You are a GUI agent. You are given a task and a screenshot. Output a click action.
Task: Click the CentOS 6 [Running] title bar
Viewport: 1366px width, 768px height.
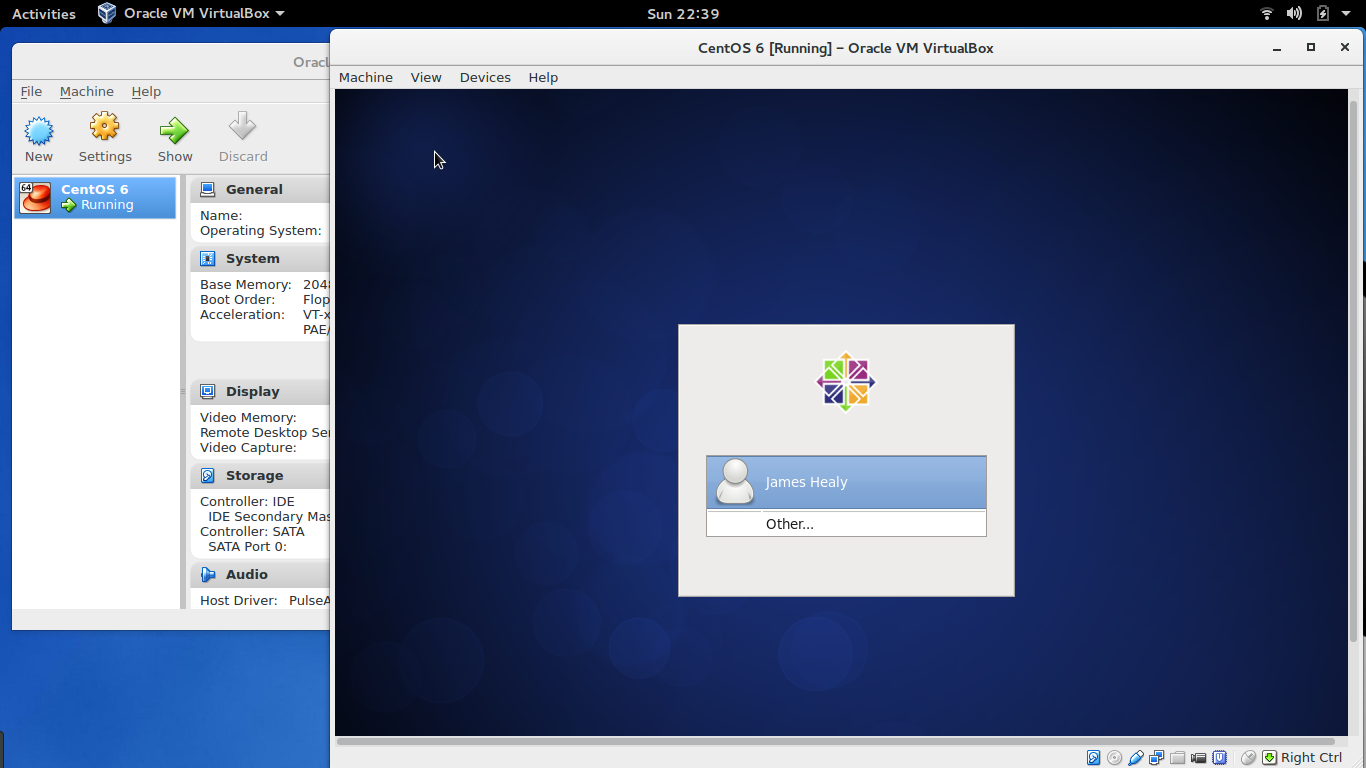pos(846,48)
